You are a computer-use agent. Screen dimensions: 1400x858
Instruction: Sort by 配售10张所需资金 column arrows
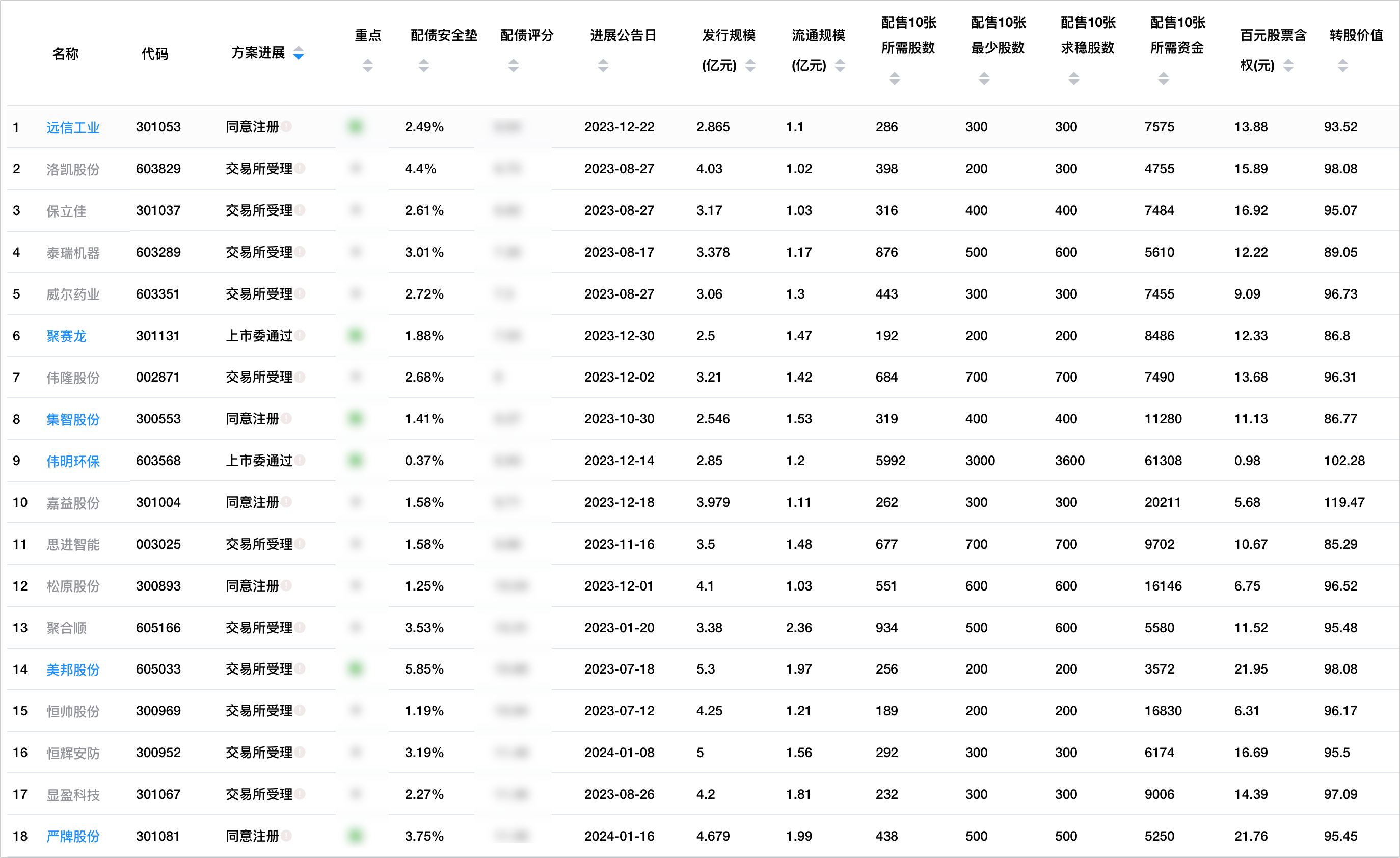[1163, 79]
